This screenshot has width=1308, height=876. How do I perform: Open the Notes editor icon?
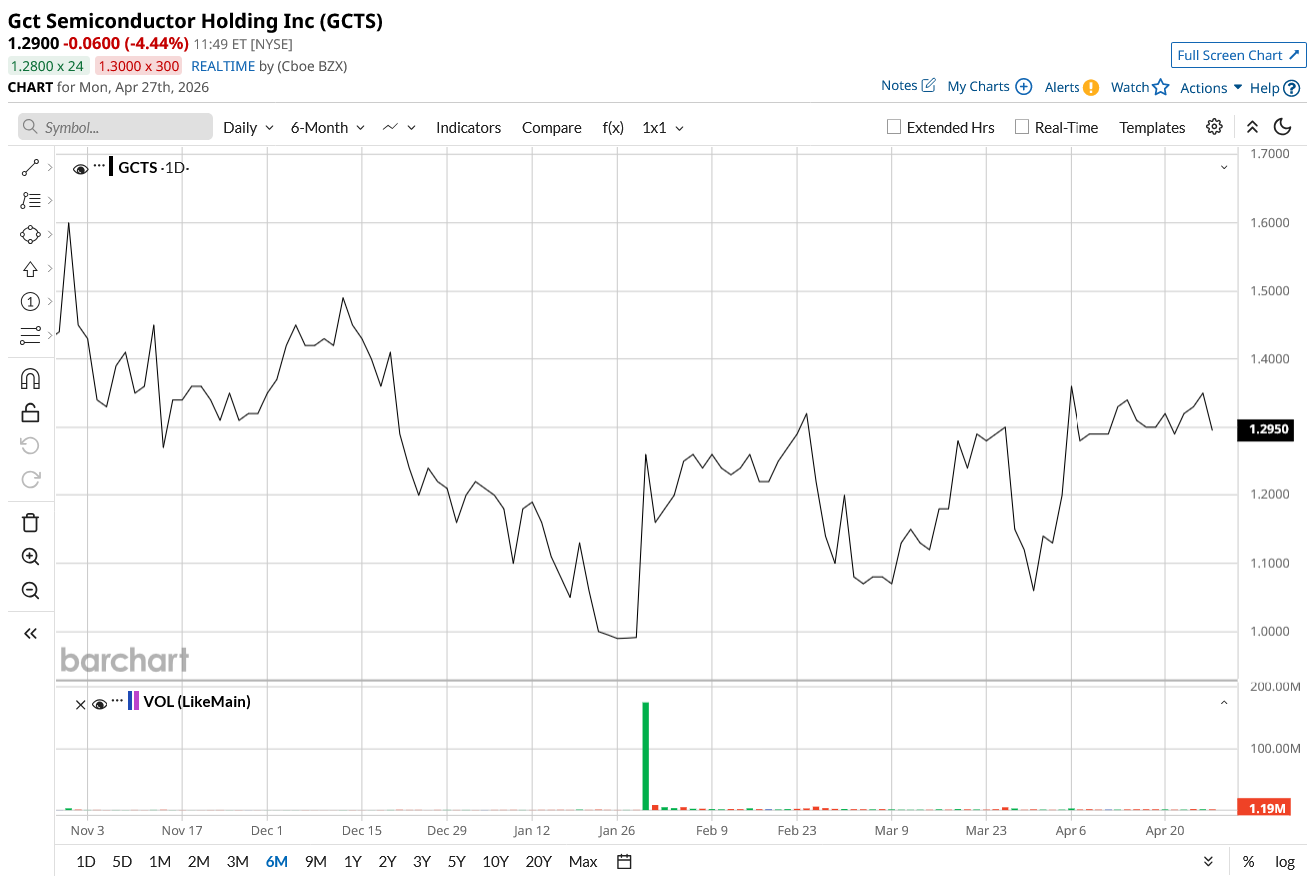tap(928, 86)
